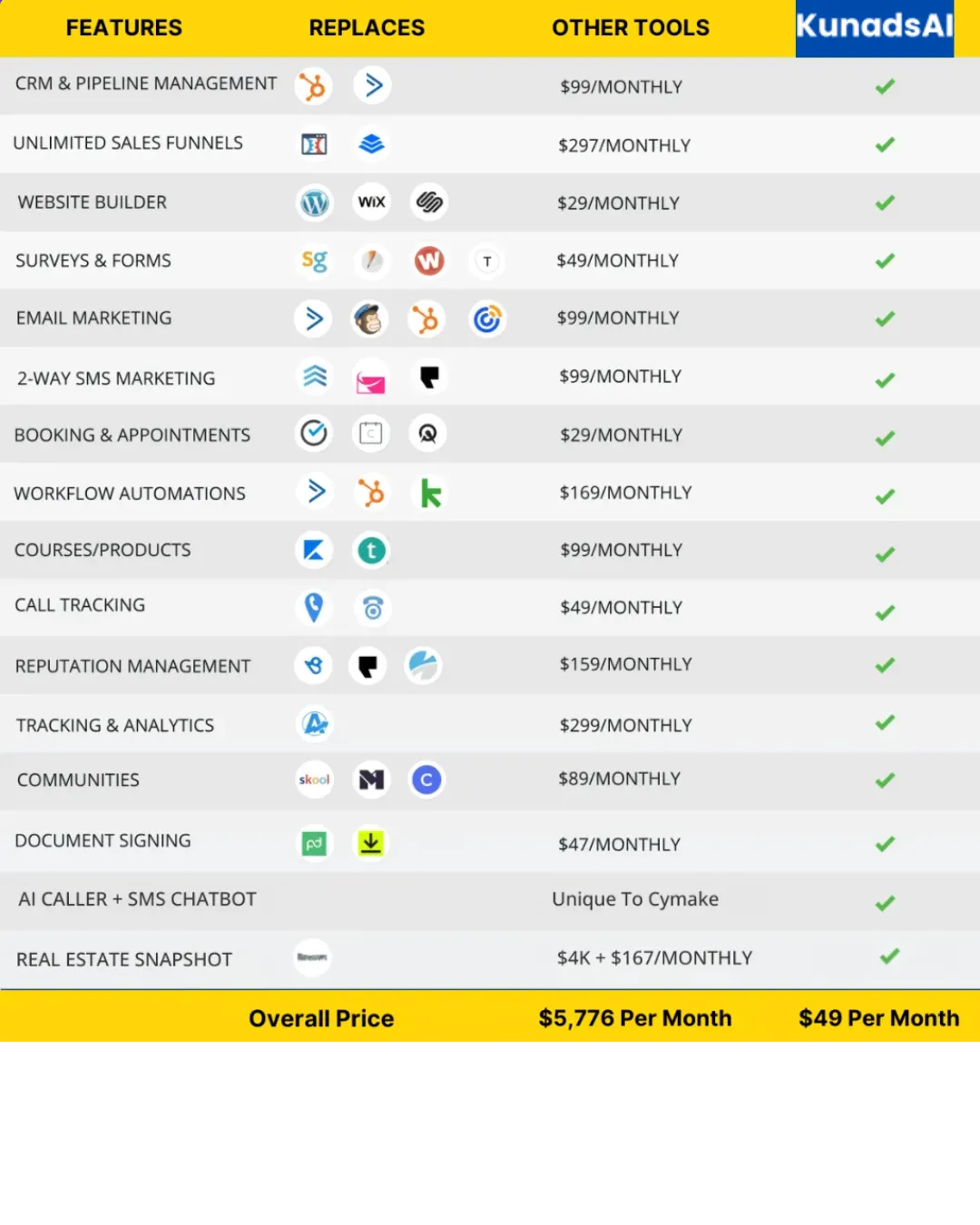This screenshot has height=1225, width=980.
Task: Click the teal 't' icon in Courses/Products
Action: pyautogui.click(x=371, y=550)
